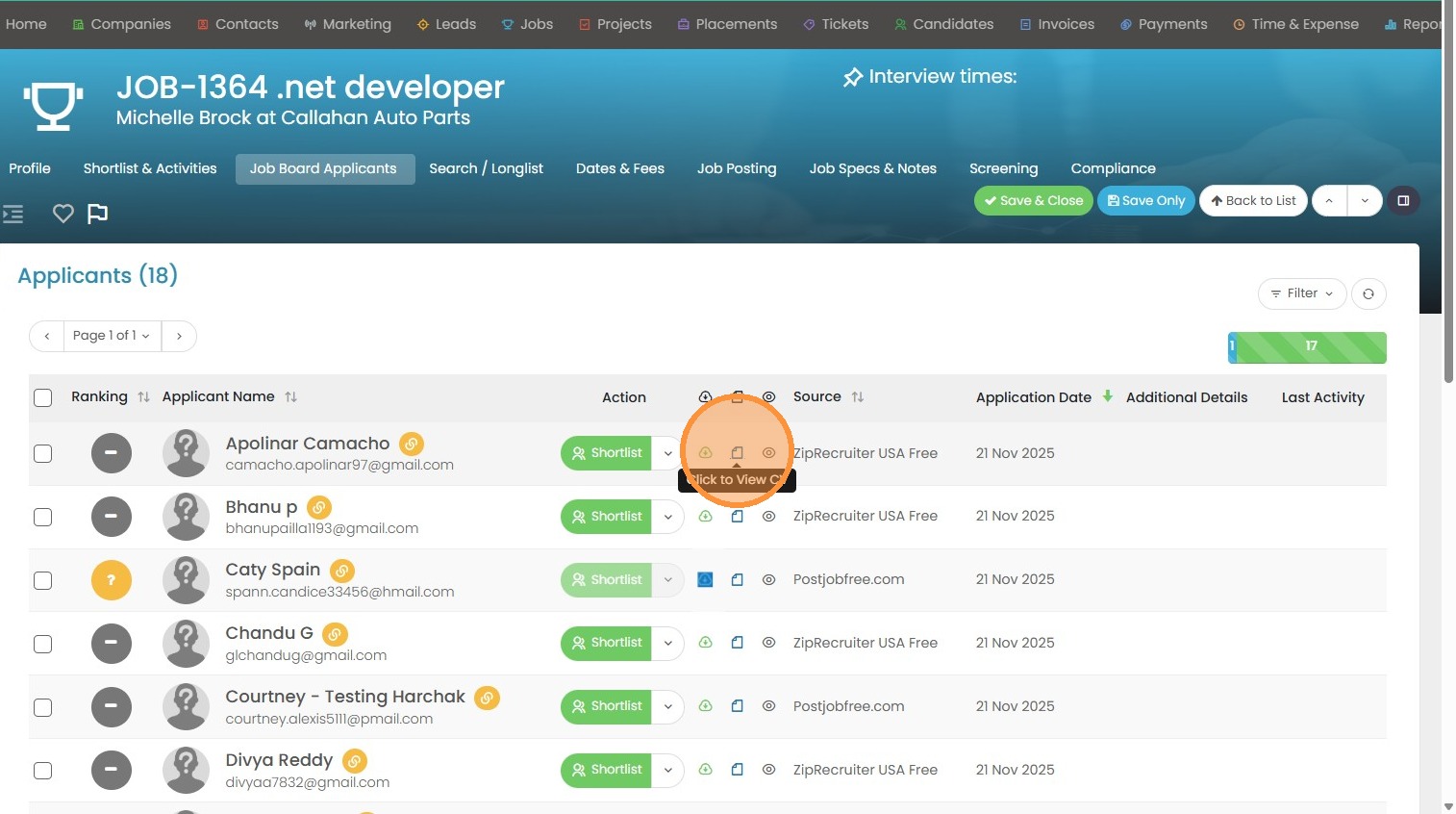Sort by Applicant Name arrows
Viewport: 1456px width, 814px height.
[290, 397]
